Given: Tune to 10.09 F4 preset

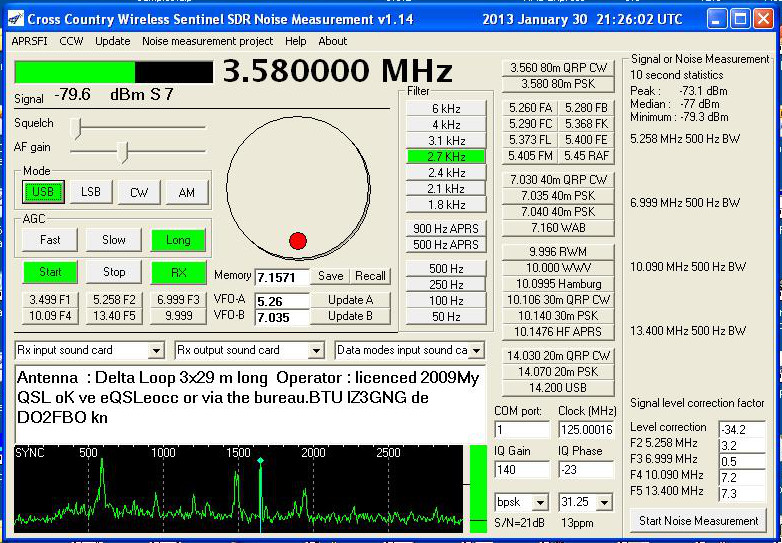Looking at the screenshot, I should (x=50, y=316).
